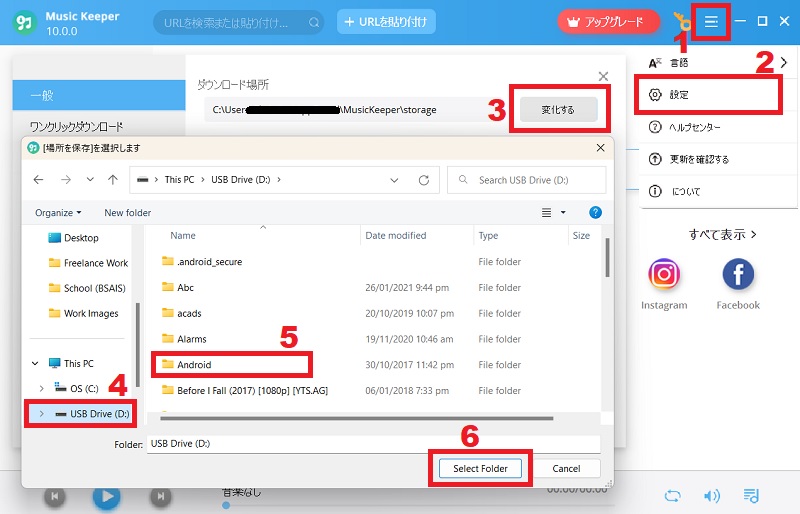Play the current track
This screenshot has height=514, width=800.
(107, 496)
